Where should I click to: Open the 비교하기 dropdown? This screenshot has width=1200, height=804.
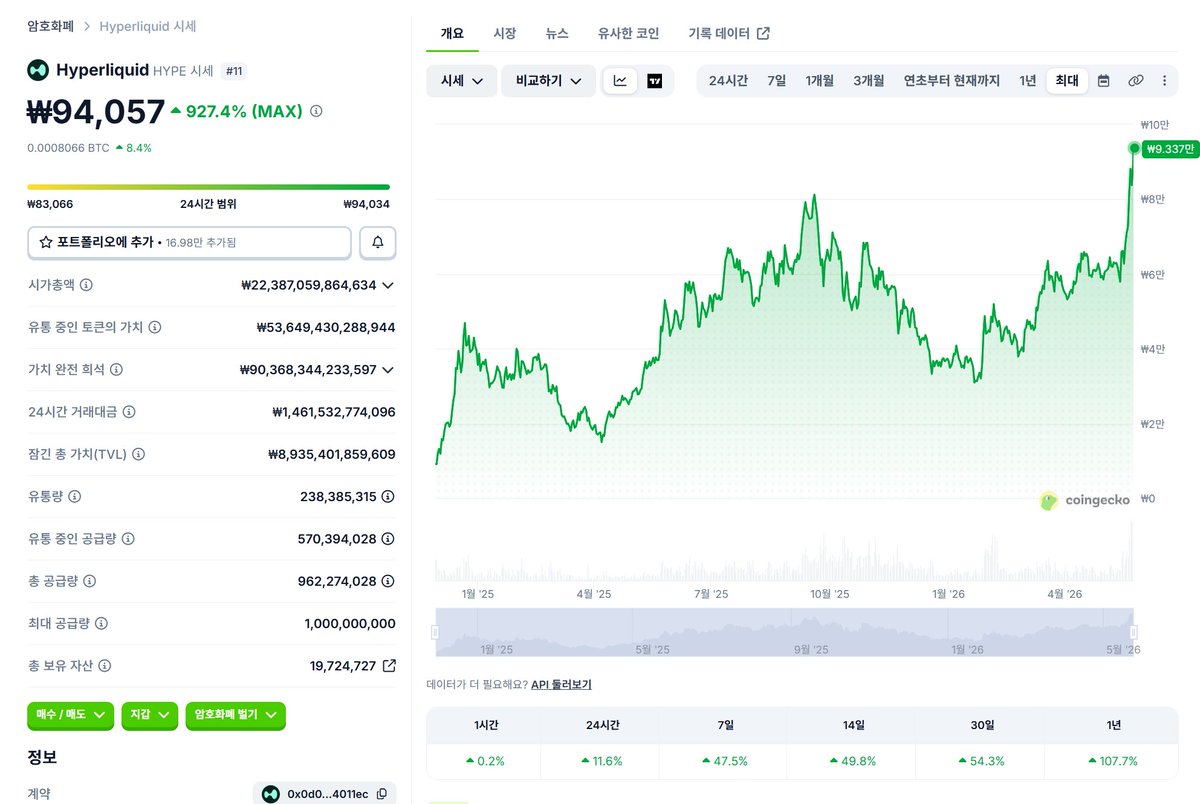(549, 81)
